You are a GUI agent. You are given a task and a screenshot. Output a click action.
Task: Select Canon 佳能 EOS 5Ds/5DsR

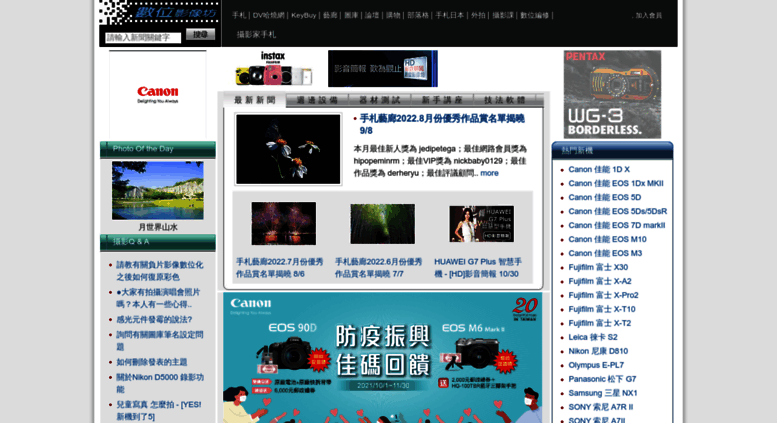coord(617,211)
